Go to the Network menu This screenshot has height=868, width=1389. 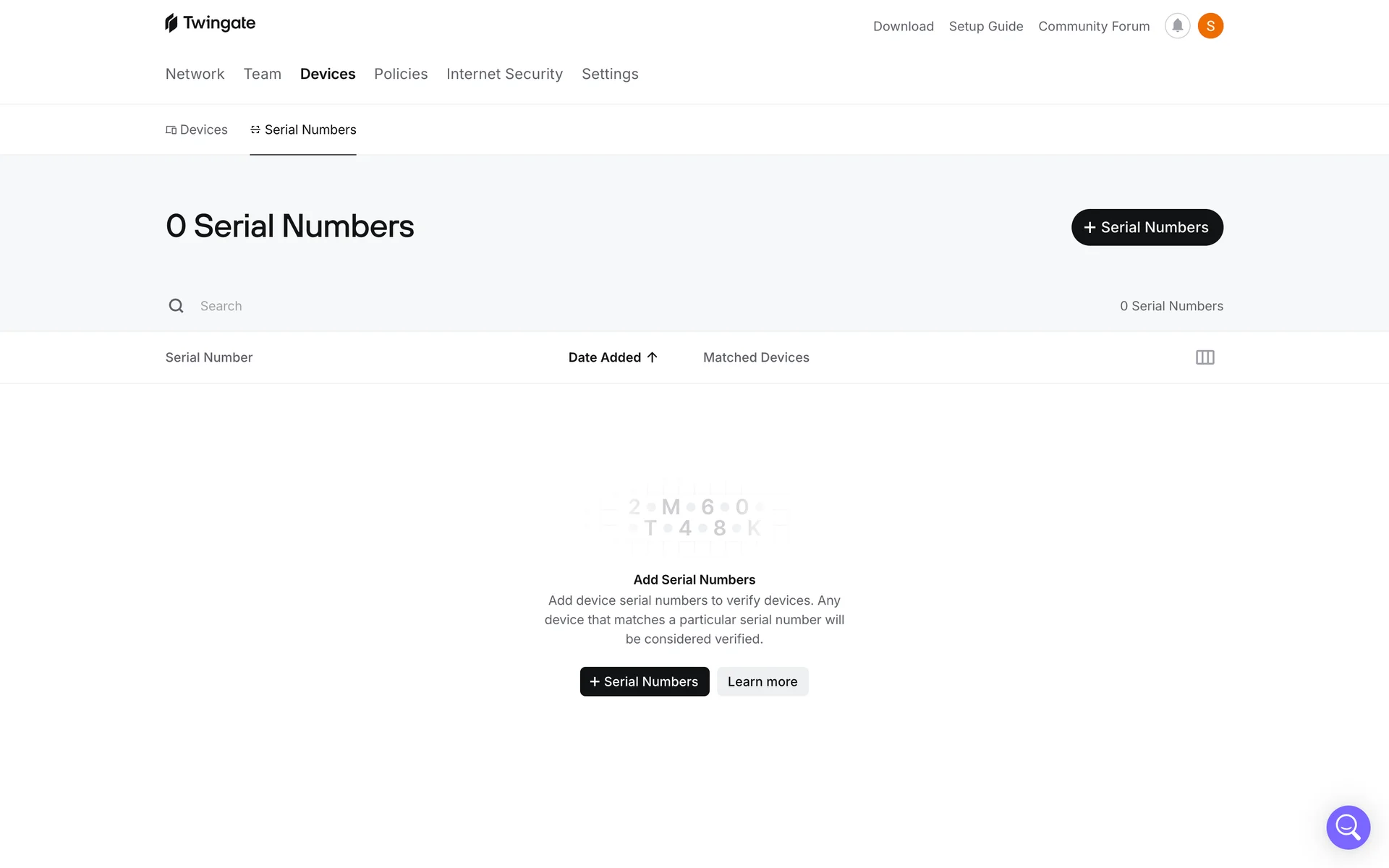(195, 74)
